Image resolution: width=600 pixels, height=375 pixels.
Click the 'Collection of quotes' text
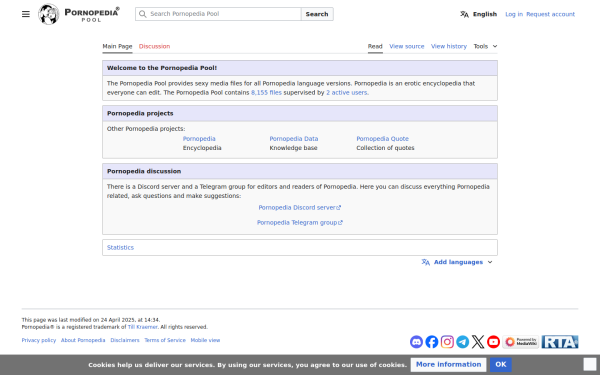385,148
